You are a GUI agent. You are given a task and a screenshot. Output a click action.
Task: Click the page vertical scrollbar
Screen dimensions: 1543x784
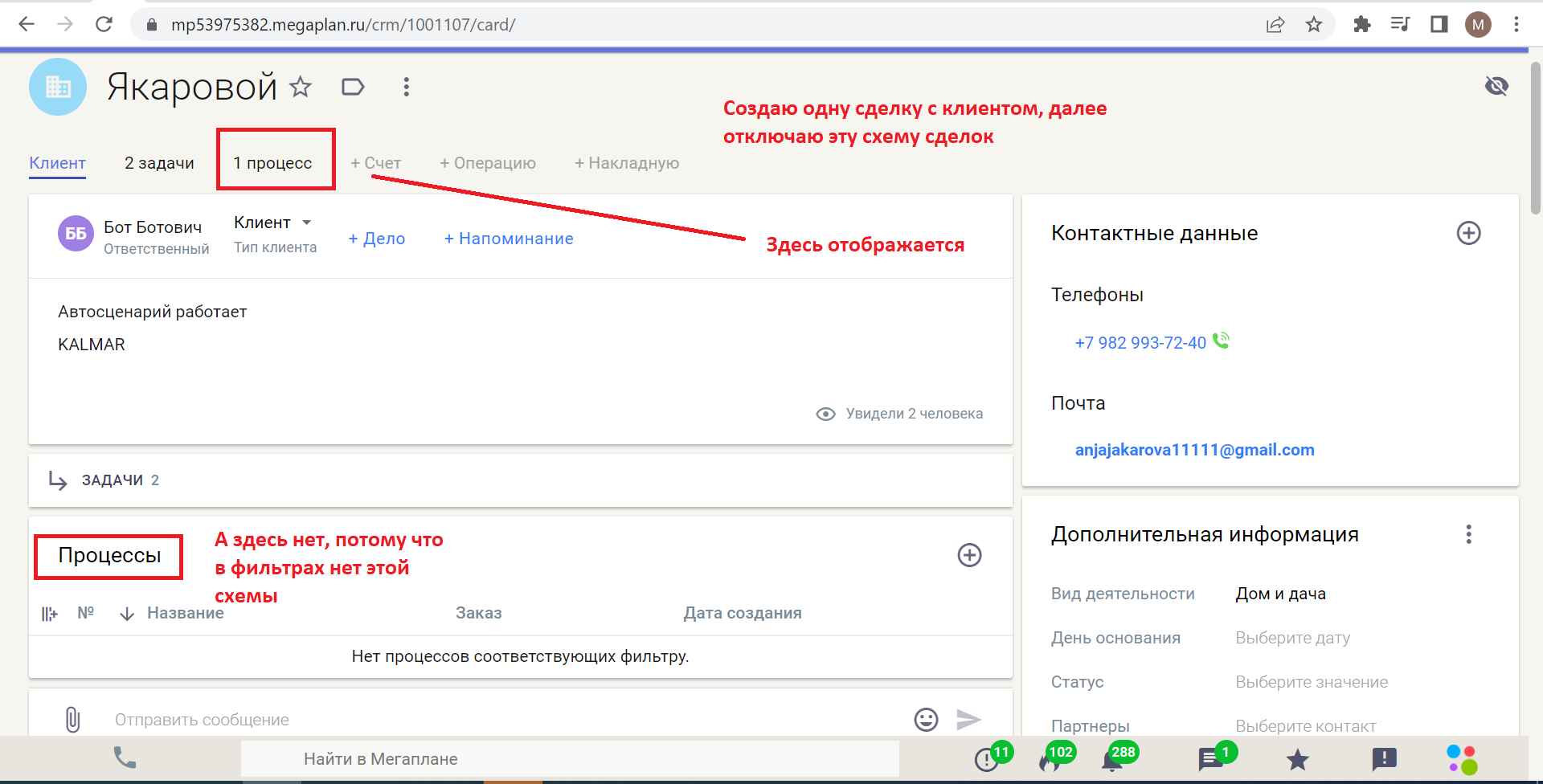click(x=1536, y=137)
